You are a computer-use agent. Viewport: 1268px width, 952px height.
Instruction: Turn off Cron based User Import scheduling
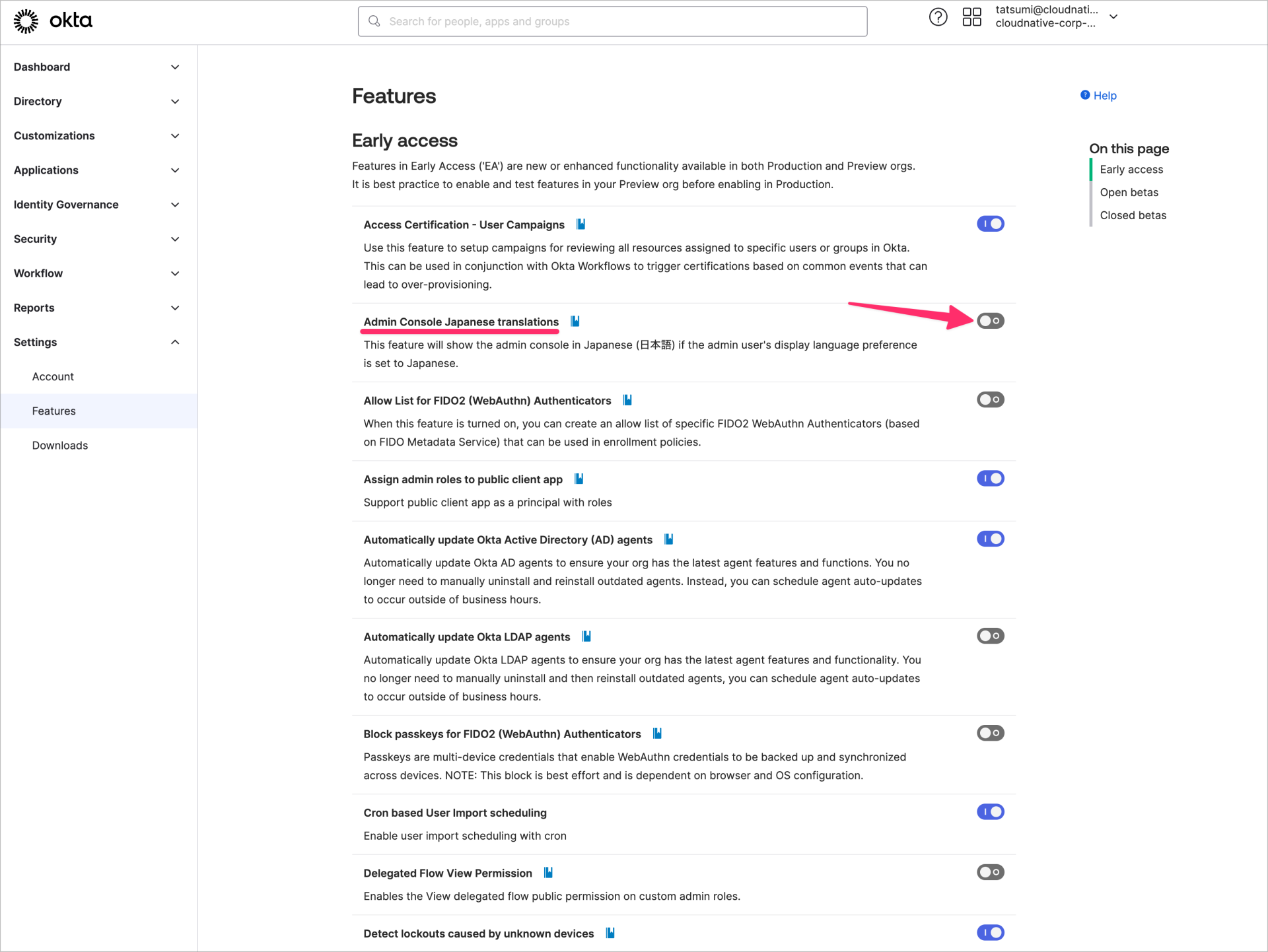point(990,811)
